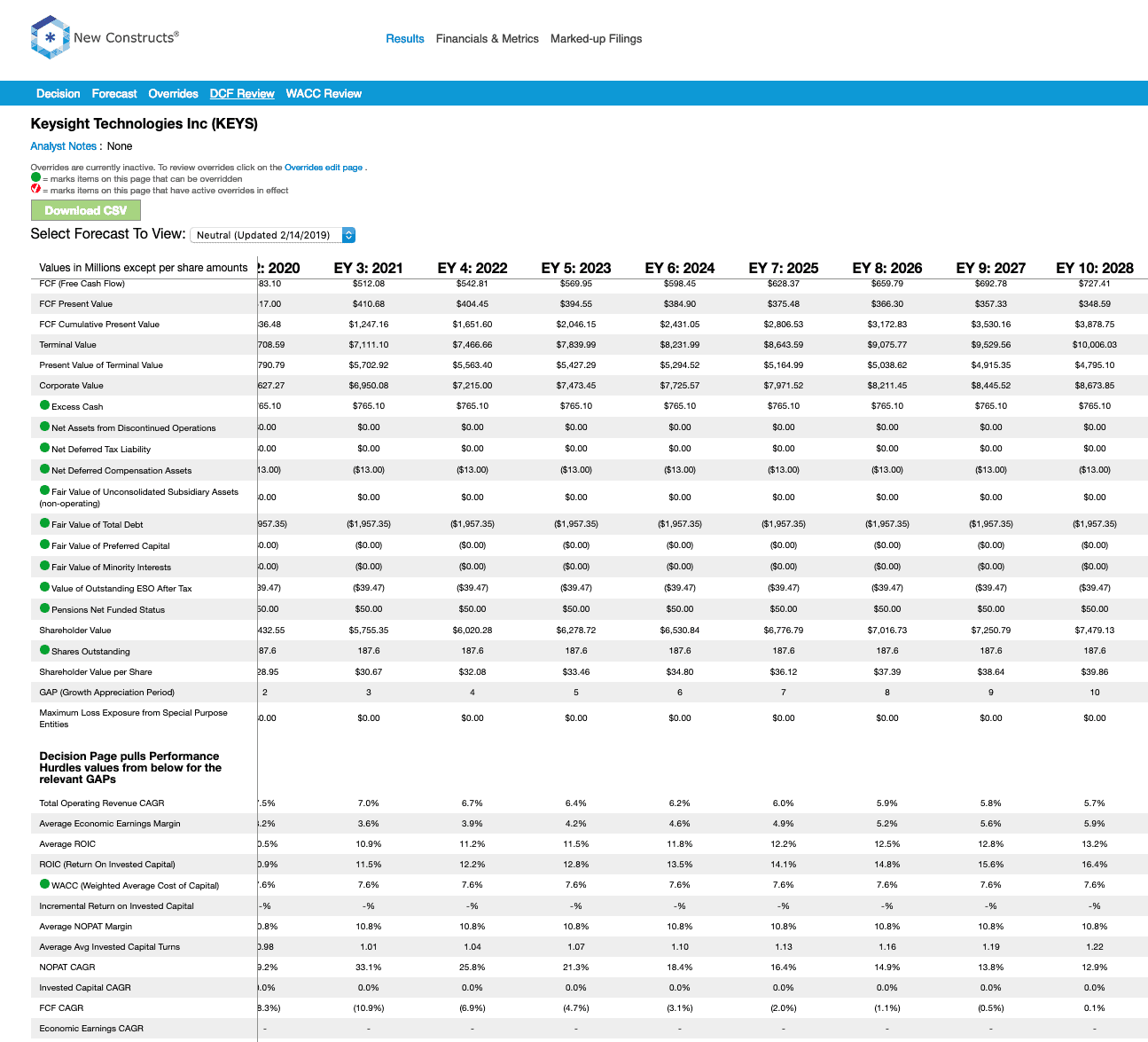Open the Select Forecast To View dropdown
This screenshot has width=1148, height=1042.
pos(273,235)
